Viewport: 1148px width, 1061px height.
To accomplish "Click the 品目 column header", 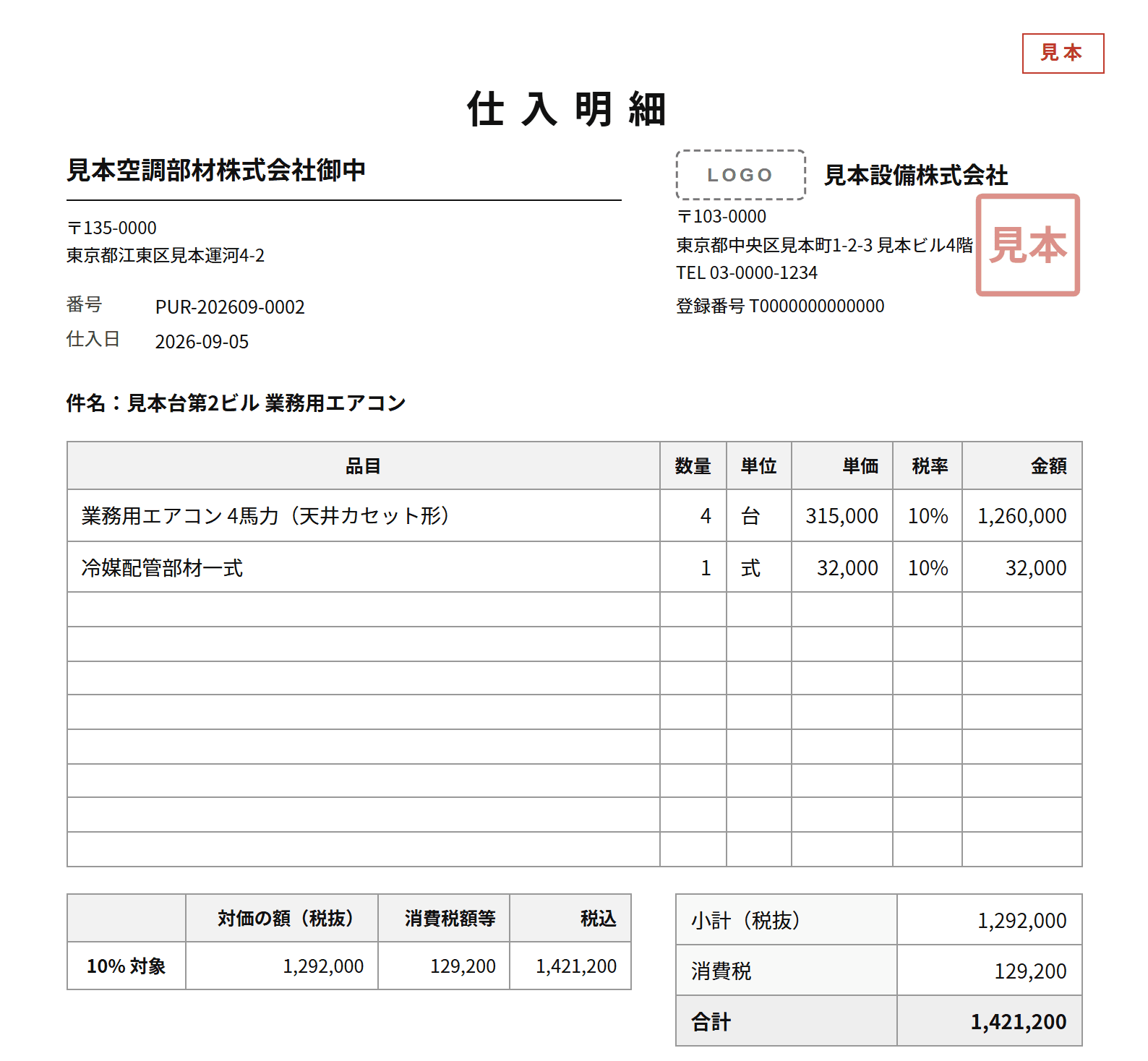I will pos(363,465).
